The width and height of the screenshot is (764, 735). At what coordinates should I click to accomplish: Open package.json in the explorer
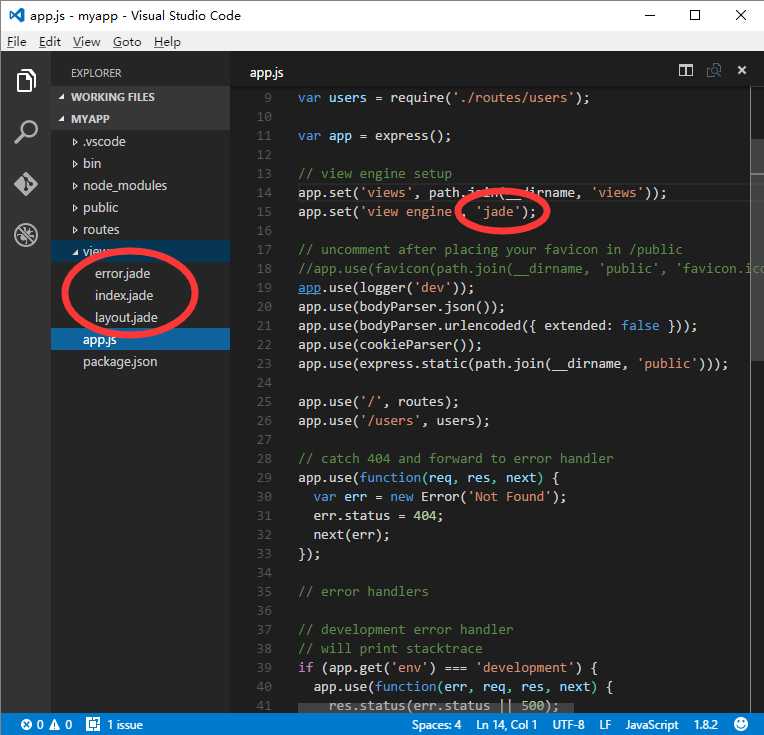tap(120, 362)
